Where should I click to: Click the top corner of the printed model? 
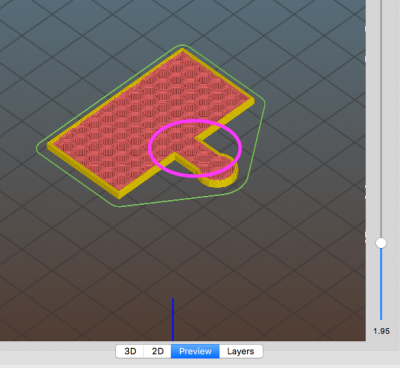coord(182,49)
